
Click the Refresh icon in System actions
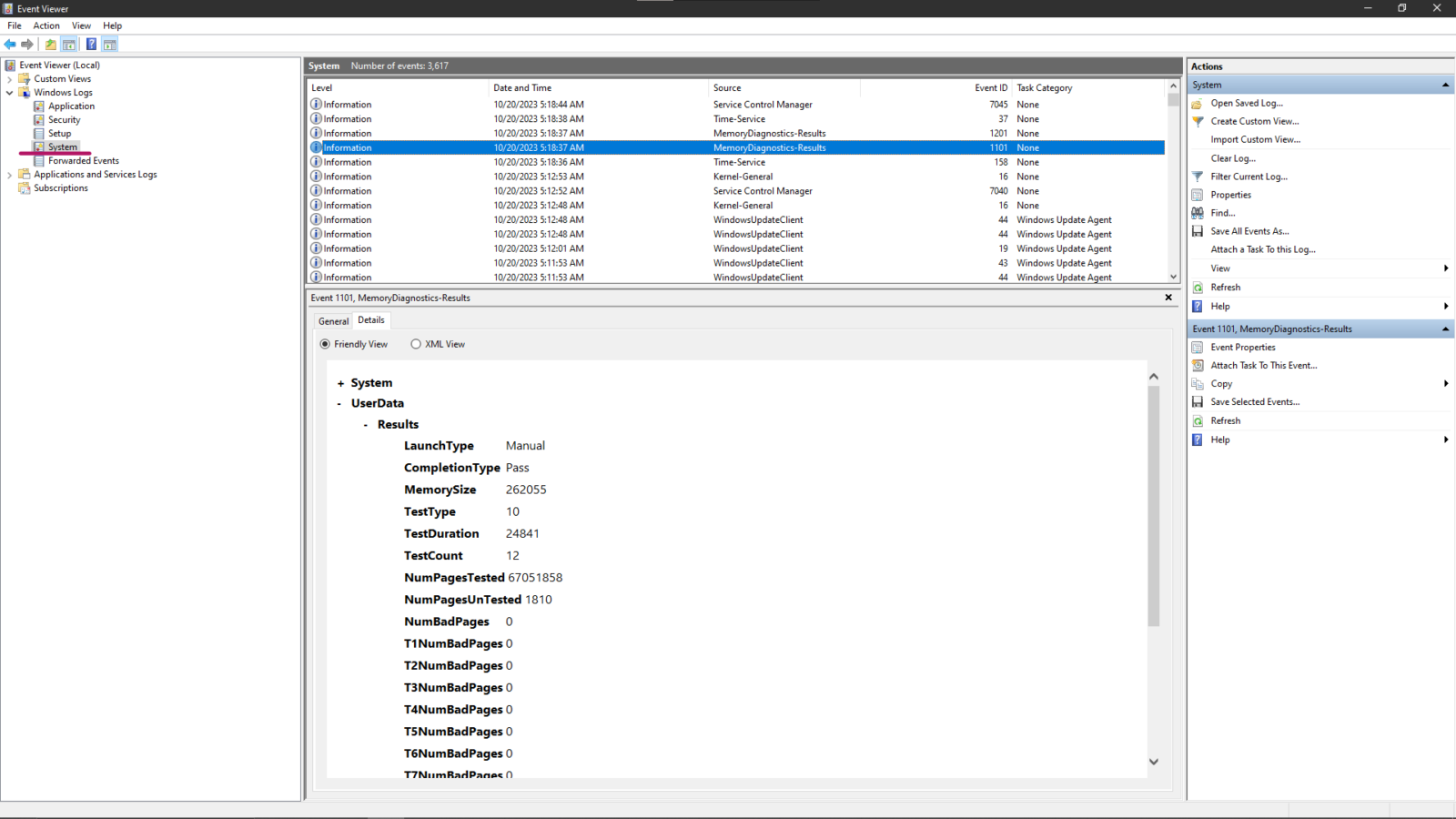(x=1198, y=287)
